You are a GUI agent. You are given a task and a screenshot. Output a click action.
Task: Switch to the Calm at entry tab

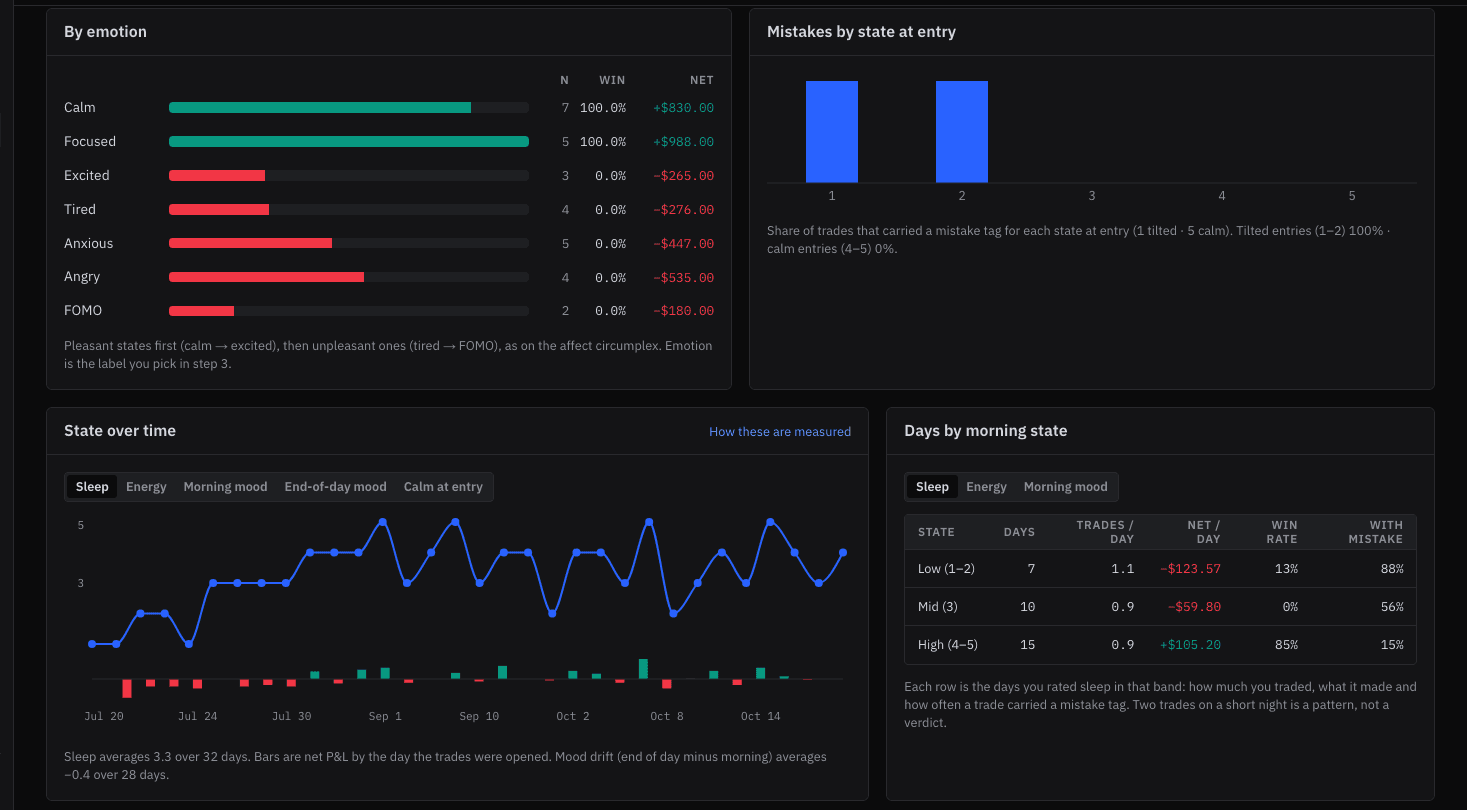443,487
